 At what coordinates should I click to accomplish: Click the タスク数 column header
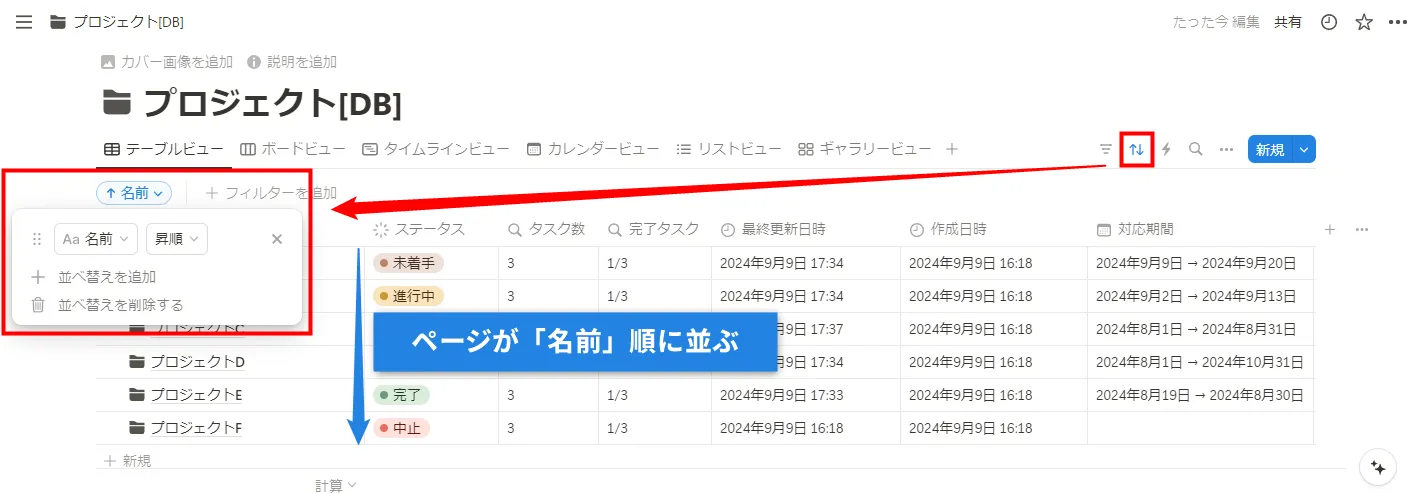coord(546,229)
